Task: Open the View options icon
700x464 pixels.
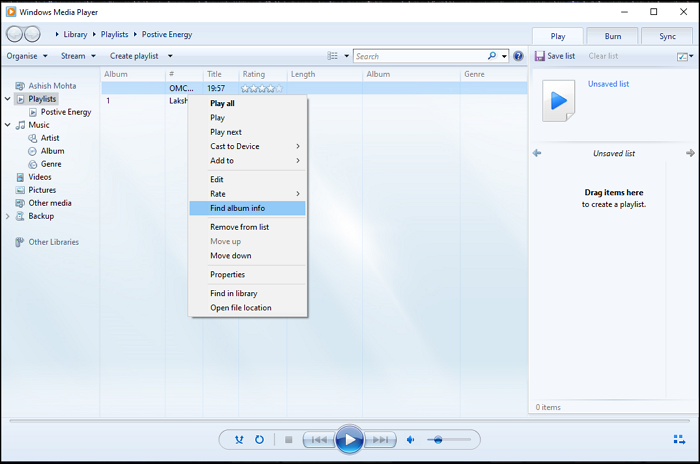Action: 333,56
